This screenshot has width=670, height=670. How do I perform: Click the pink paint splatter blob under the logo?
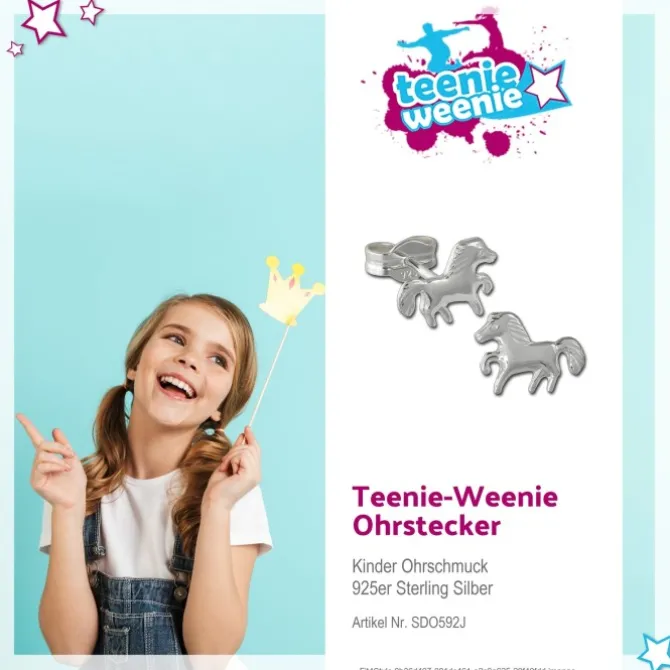(496, 143)
